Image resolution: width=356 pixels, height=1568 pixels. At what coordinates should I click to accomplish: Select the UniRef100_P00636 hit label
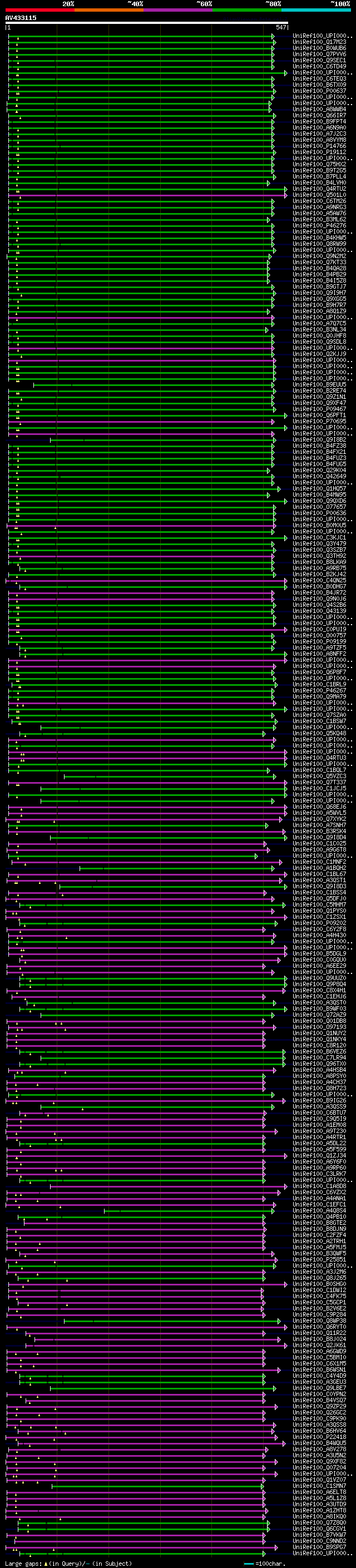tap(319, 513)
